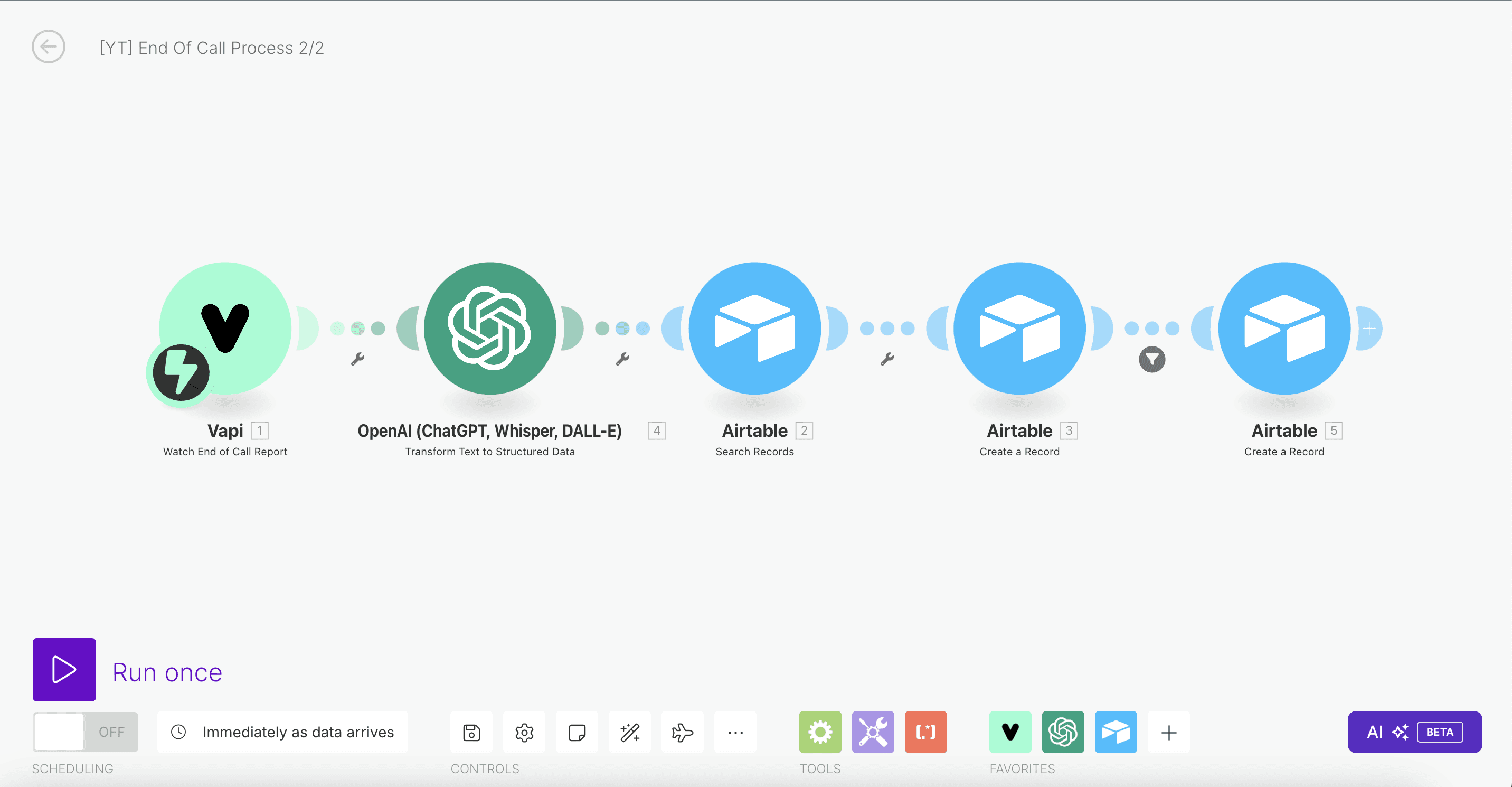Toggle scenario scheduling switch from OFF
Image resolution: width=1512 pixels, height=787 pixels.
[x=86, y=732]
